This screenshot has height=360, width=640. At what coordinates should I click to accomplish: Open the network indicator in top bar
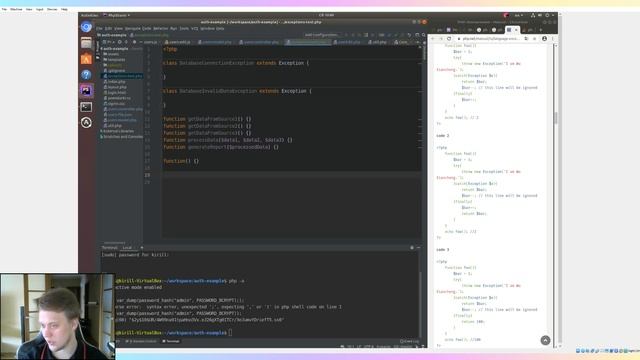(533, 16)
